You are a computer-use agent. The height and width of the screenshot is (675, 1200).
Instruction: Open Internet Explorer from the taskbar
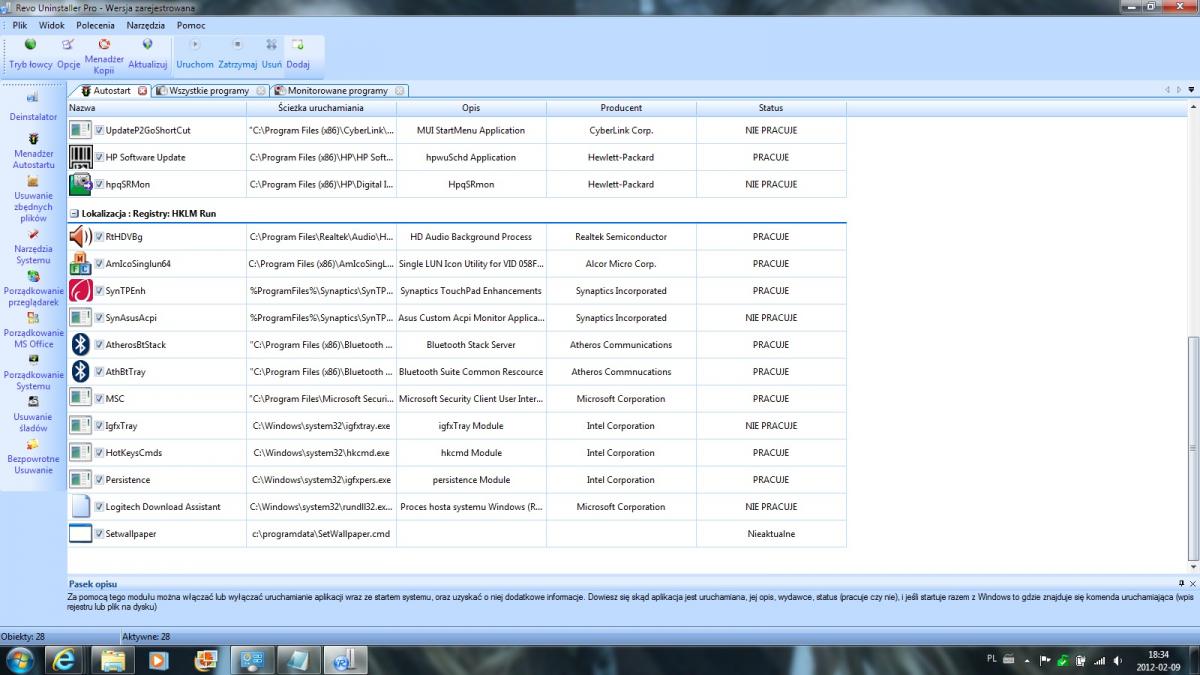(65, 660)
